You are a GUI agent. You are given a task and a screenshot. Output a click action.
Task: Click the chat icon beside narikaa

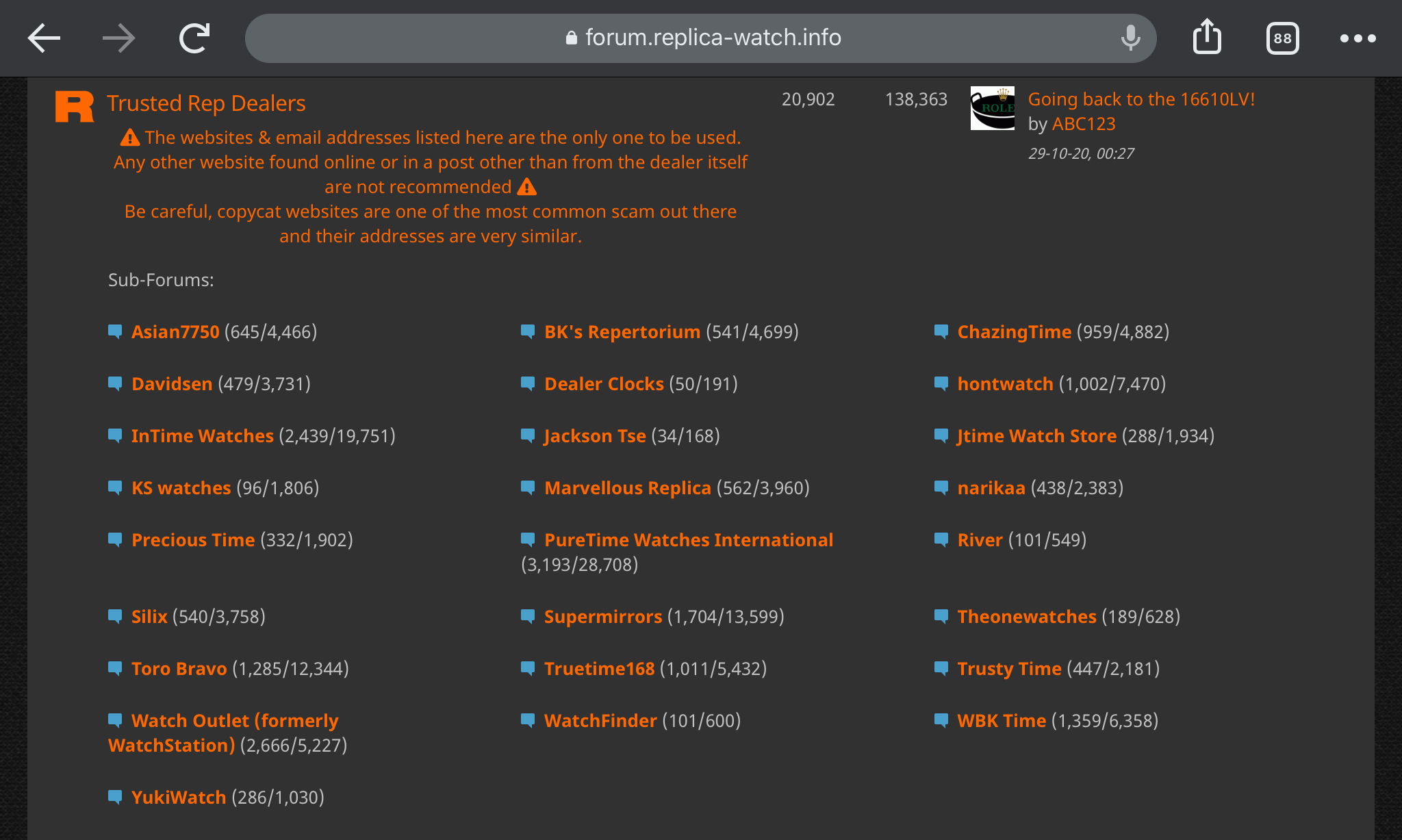[x=941, y=487]
